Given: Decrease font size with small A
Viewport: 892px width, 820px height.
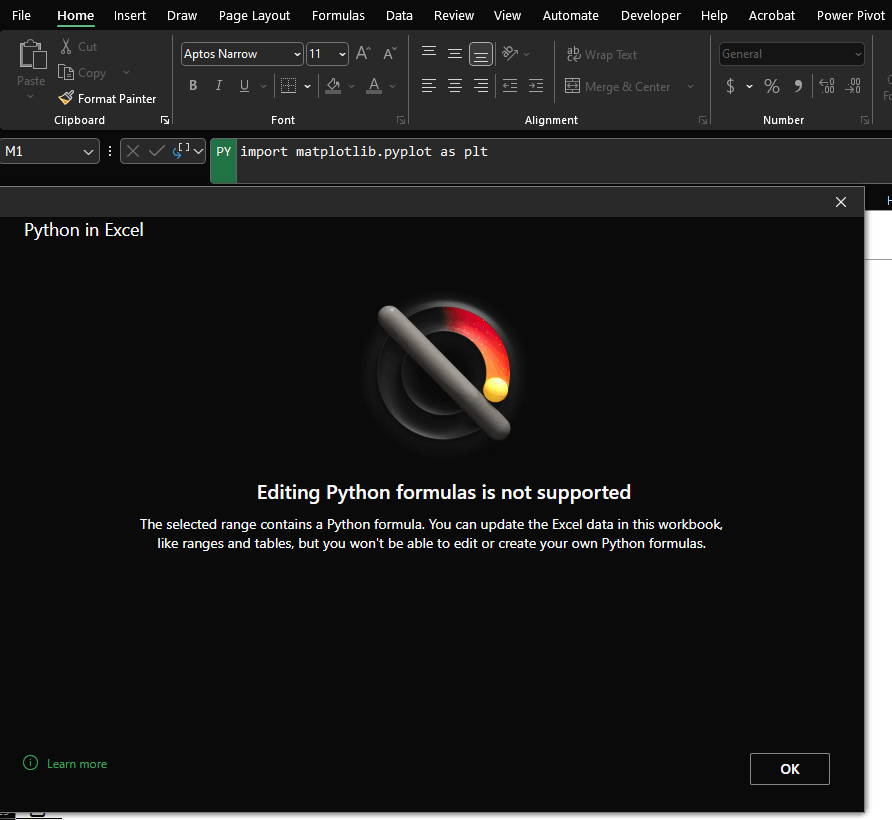Looking at the screenshot, I should point(390,53).
